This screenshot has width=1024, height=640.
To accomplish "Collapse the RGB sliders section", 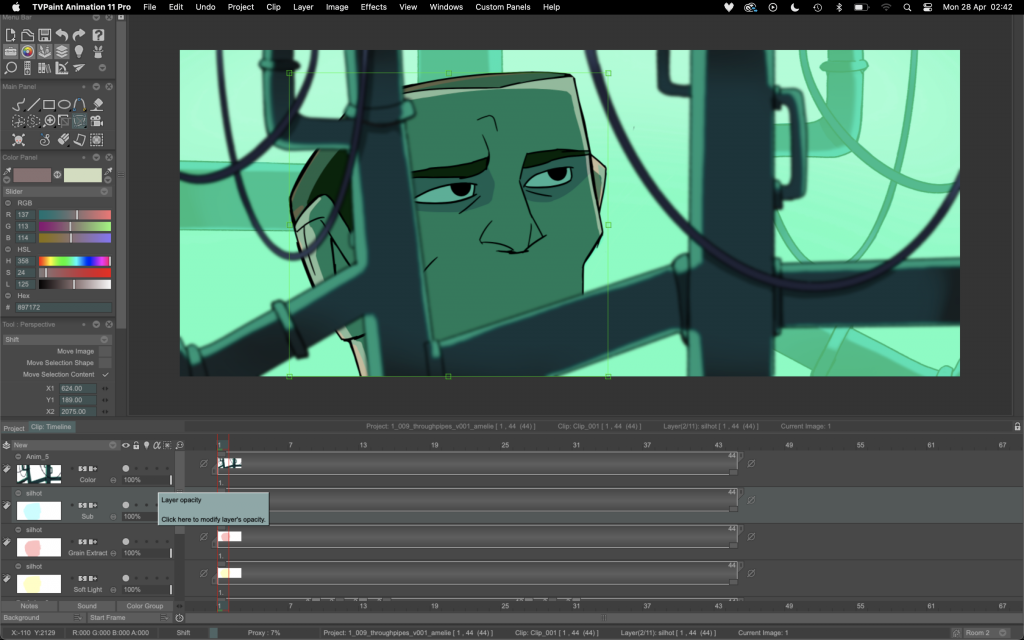I will [x=8, y=203].
